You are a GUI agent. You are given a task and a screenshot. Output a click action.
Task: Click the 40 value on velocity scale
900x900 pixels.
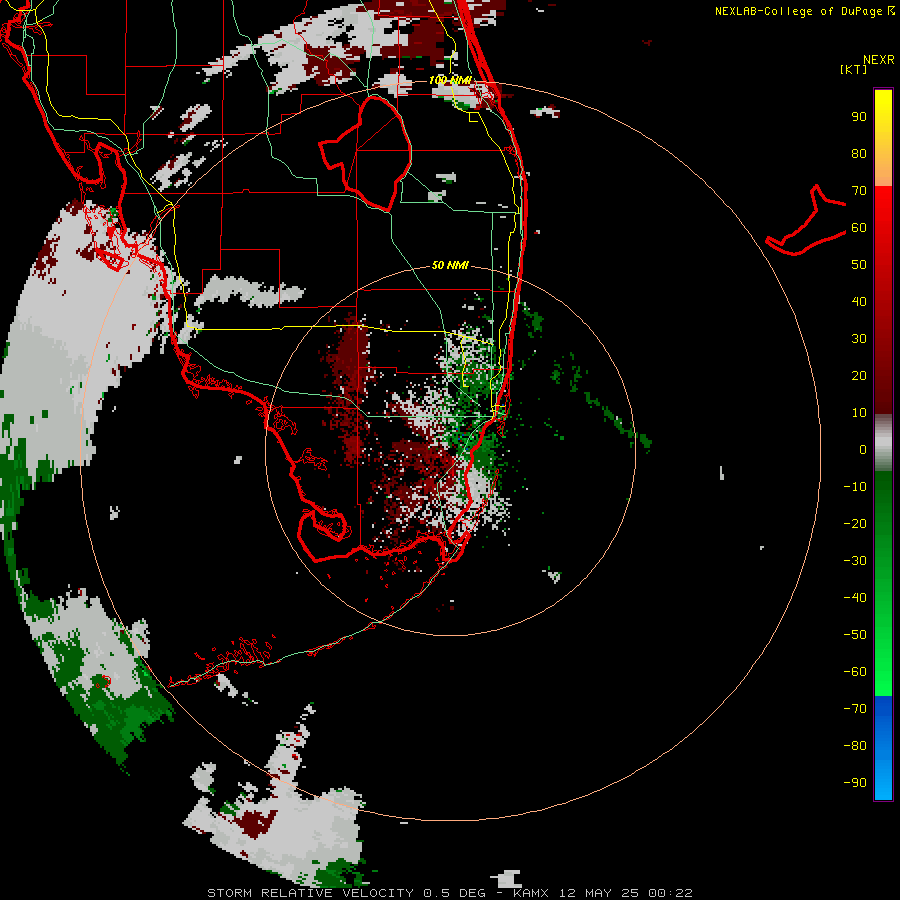click(x=859, y=301)
